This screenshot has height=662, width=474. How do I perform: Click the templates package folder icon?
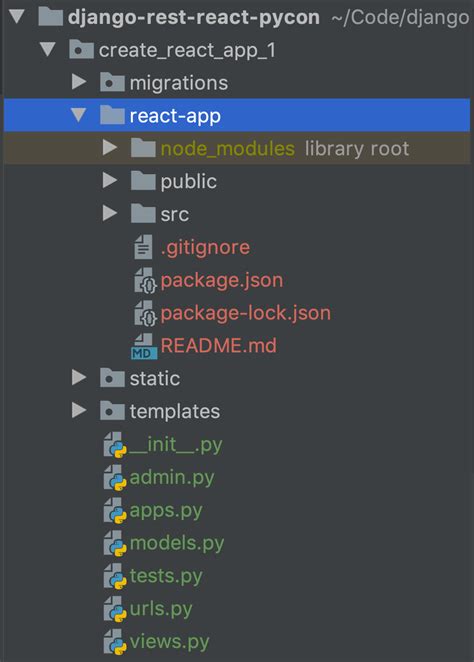pos(112,411)
